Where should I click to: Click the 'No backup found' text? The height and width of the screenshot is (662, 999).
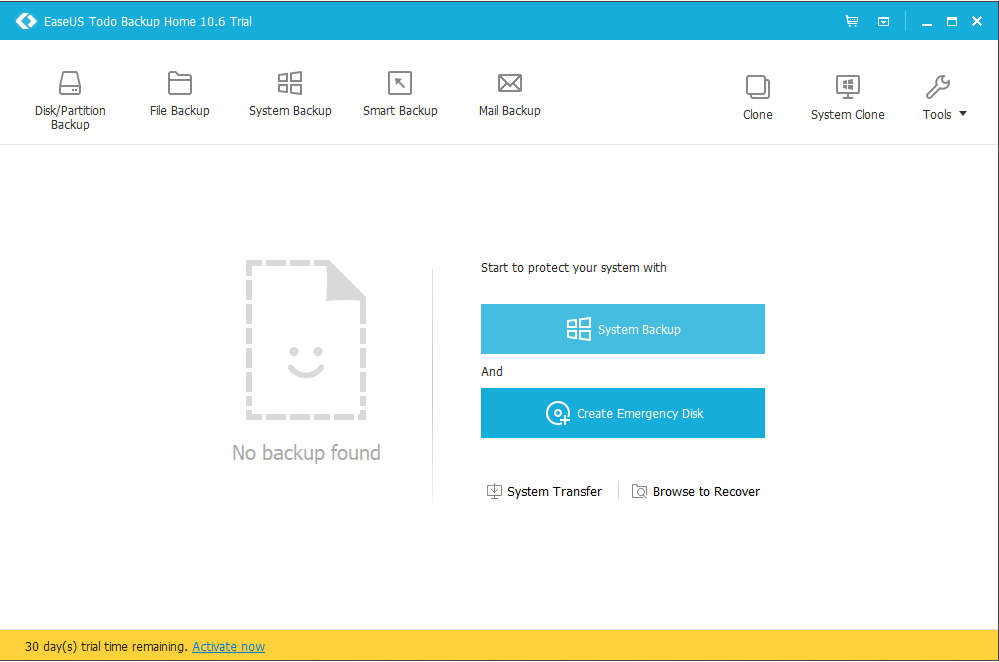(x=306, y=452)
